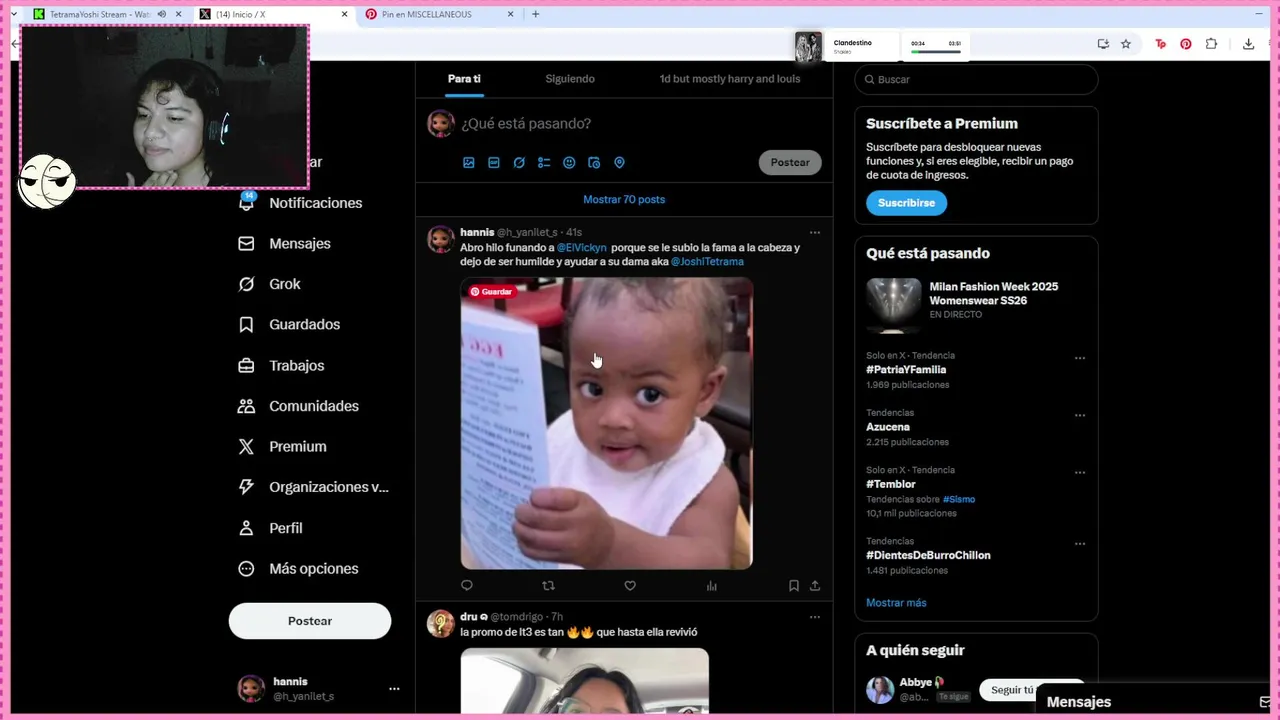This screenshot has height=720, width=1280.
Task: Open the @JoshiTetrama mention link
Action: click(707, 262)
